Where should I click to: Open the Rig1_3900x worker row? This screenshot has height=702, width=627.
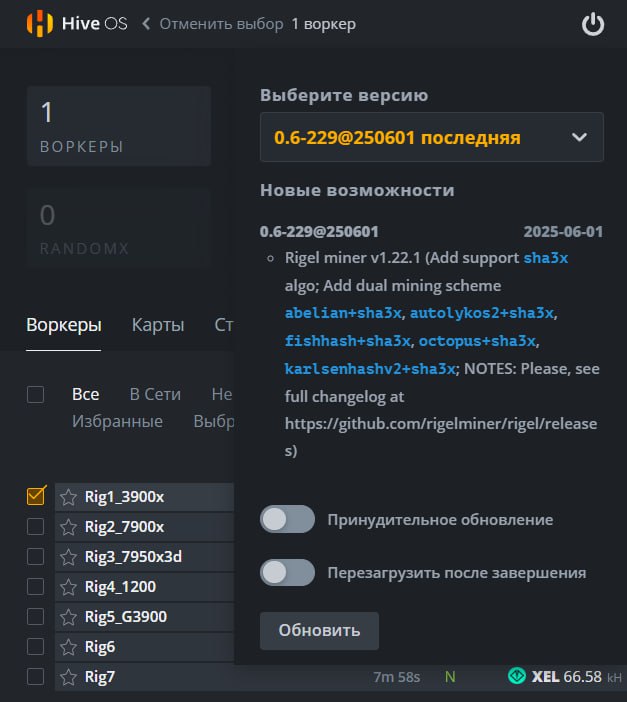pos(144,497)
